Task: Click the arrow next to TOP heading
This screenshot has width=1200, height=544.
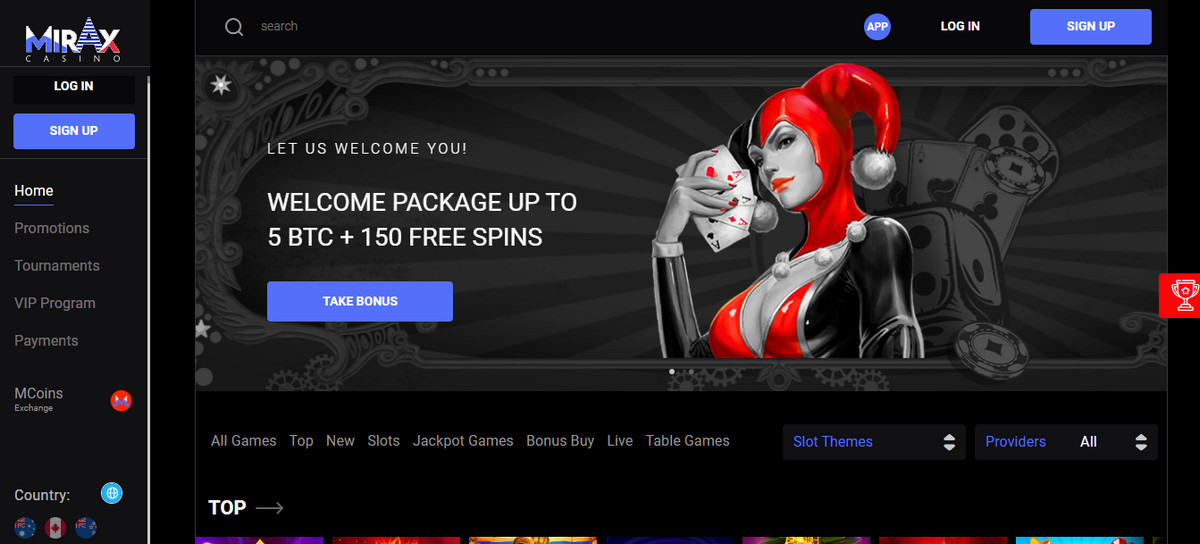Action: (x=270, y=508)
